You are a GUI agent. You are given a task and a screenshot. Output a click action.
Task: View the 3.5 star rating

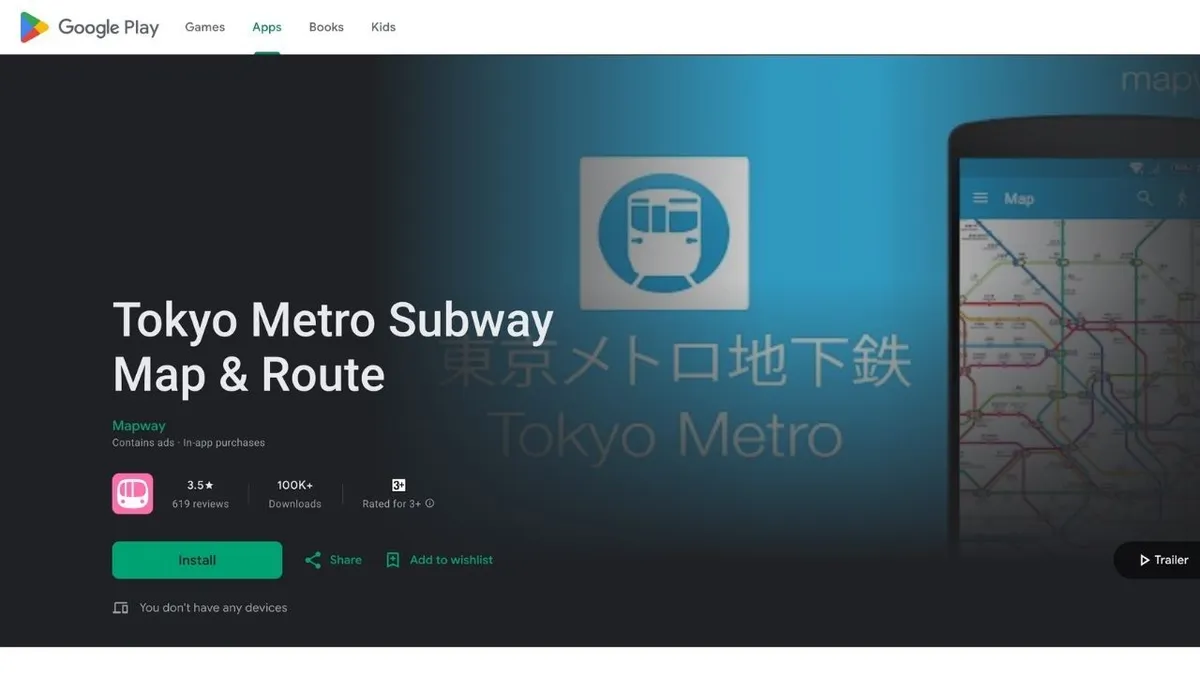pyautogui.click(x=200, y=485)
